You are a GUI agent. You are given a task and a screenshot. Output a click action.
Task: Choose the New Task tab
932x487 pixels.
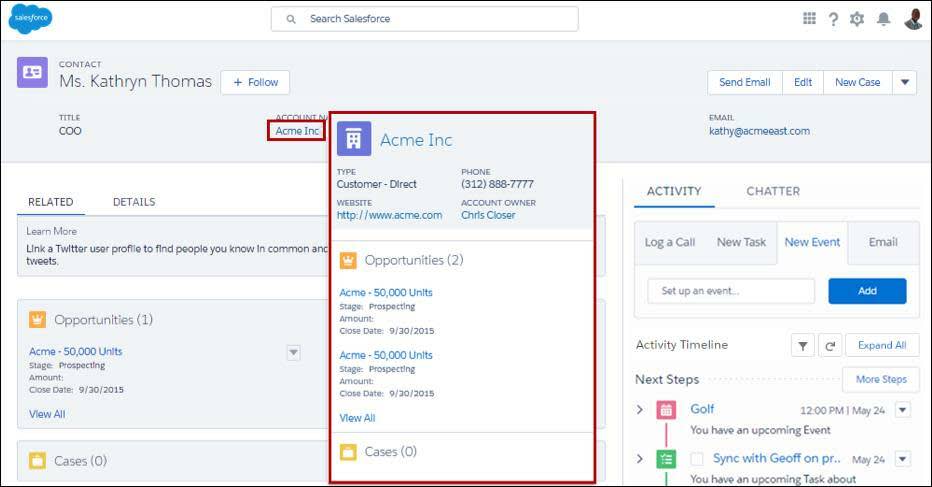tap(741, 242)
